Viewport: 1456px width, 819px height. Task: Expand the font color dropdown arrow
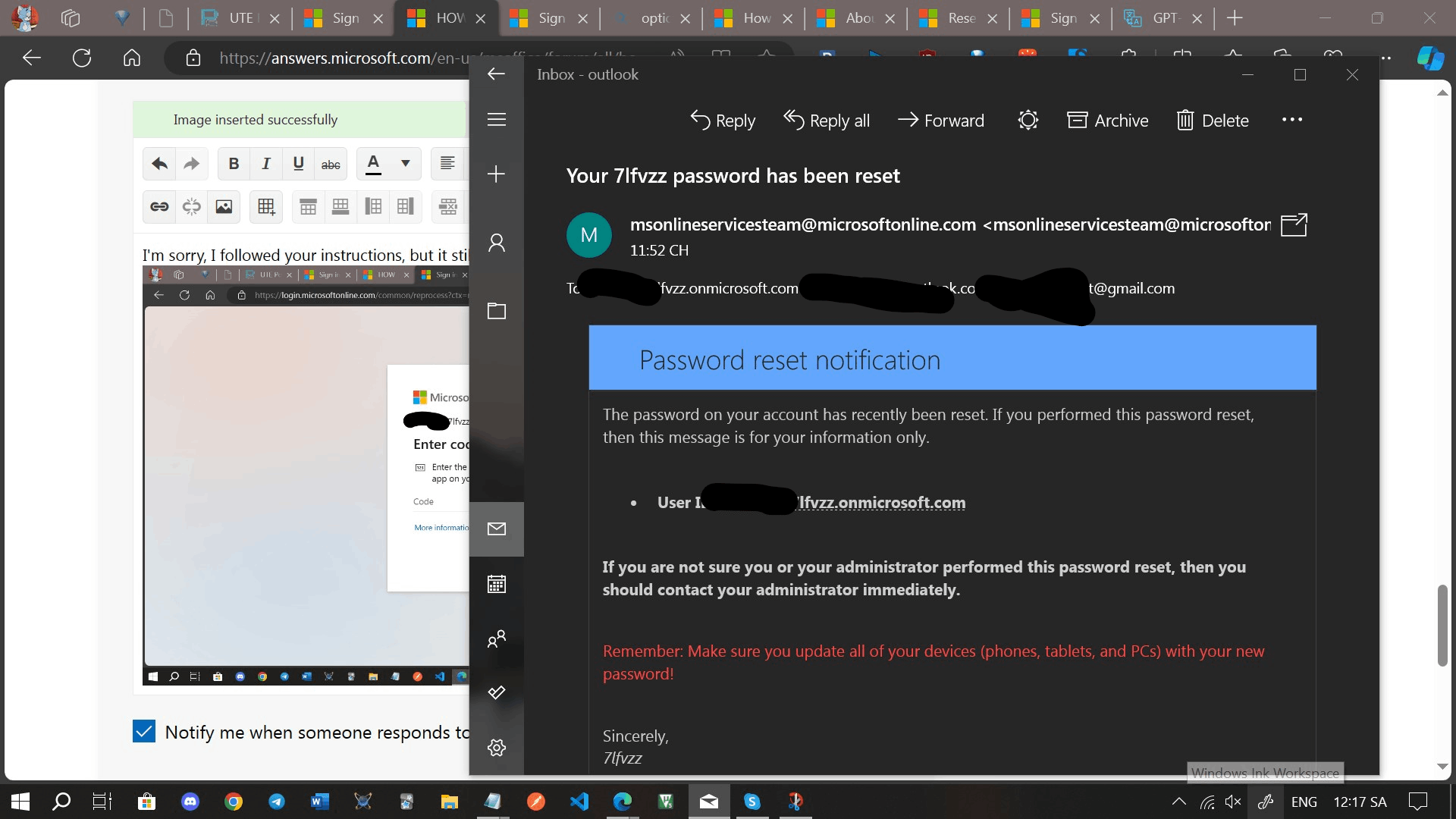[406, 164]
